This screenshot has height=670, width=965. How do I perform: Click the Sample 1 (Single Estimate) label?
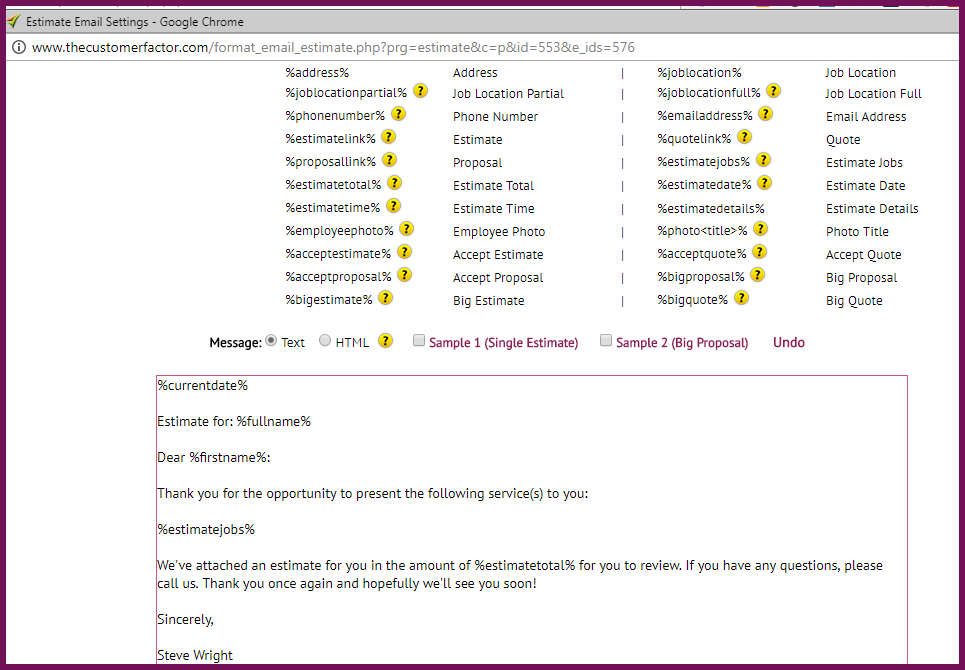pos(503,343)
